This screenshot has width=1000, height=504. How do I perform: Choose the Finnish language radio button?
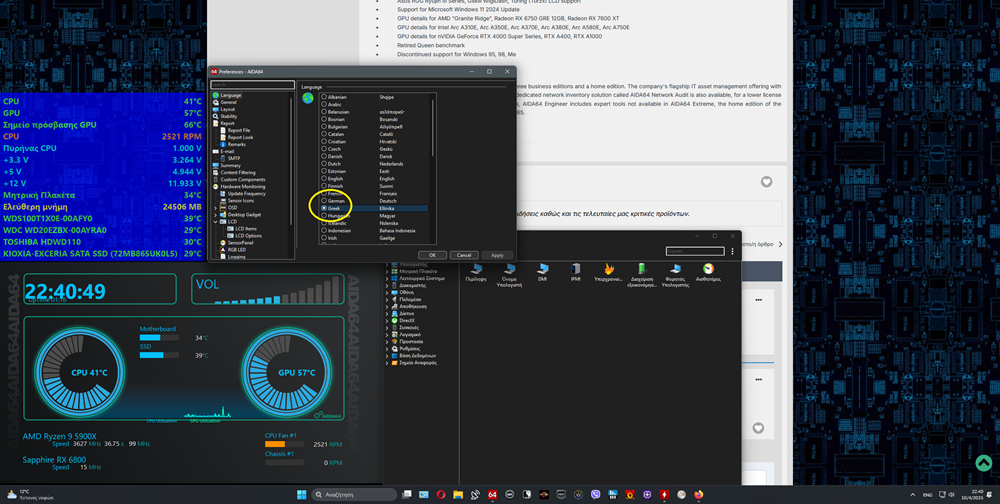[324, 186]
